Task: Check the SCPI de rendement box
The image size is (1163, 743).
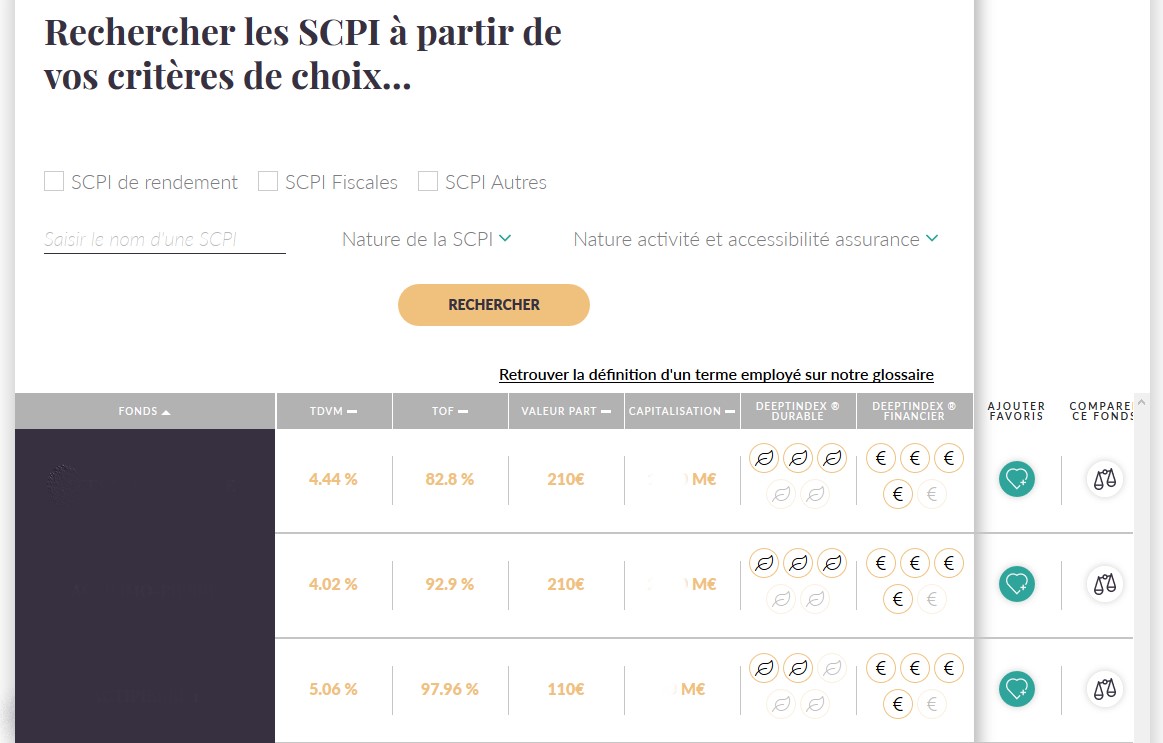Action: pyautogui.click(x=54, y=181)
